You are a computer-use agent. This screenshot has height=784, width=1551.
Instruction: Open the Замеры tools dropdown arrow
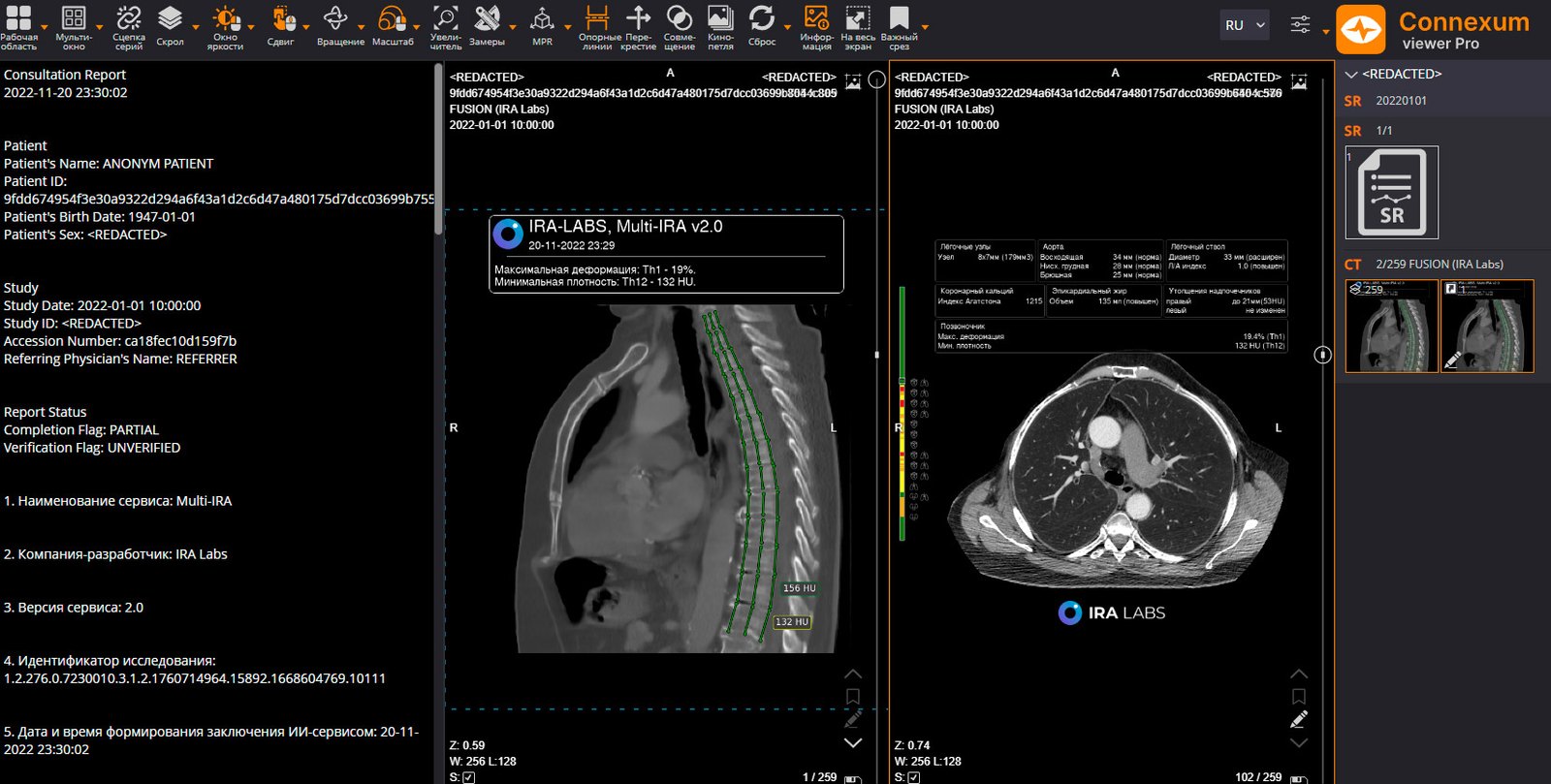pyautogui.click(x=513, y=28)
